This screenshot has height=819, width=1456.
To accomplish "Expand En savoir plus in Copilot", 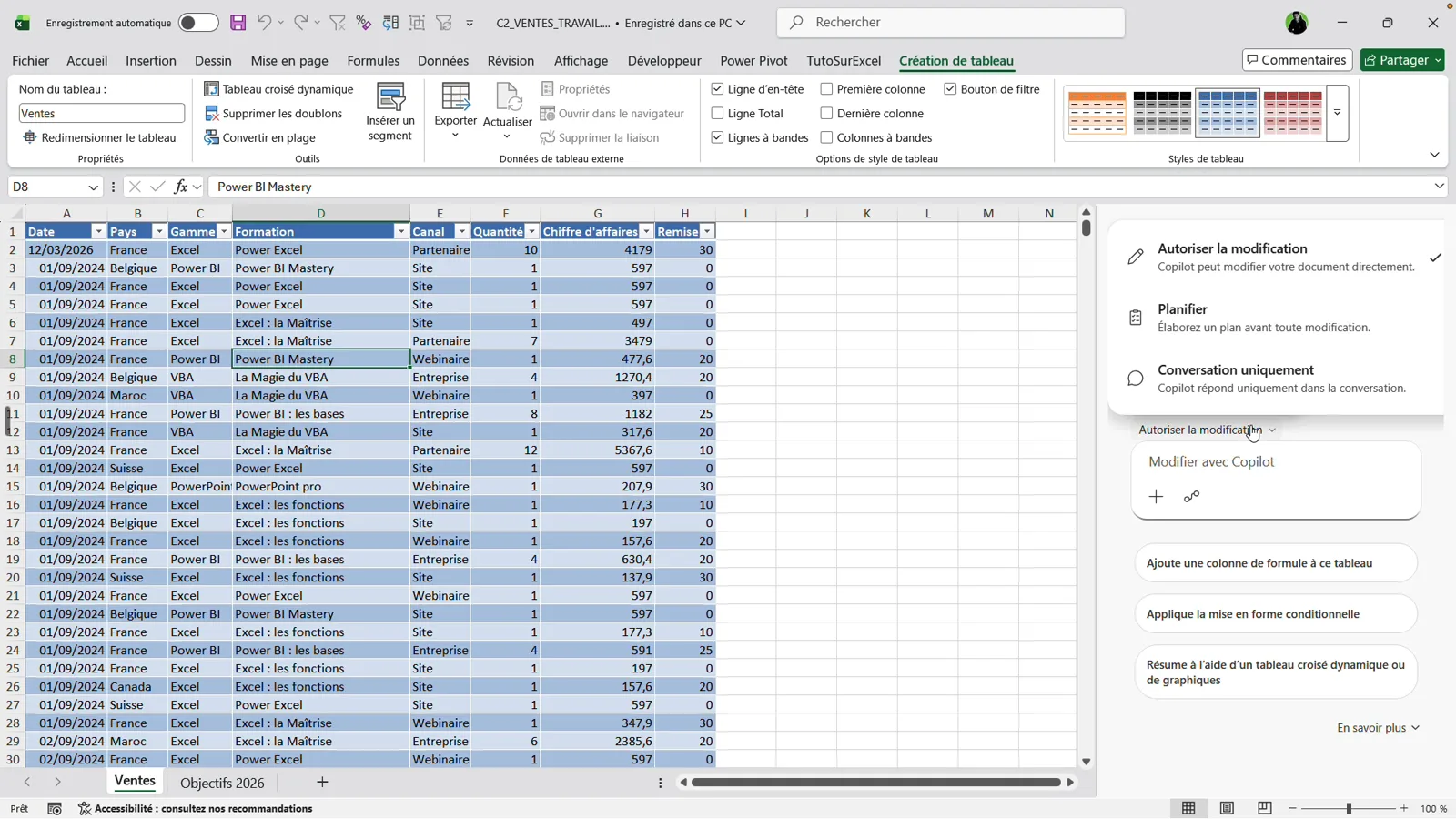I will [1378, 728].
